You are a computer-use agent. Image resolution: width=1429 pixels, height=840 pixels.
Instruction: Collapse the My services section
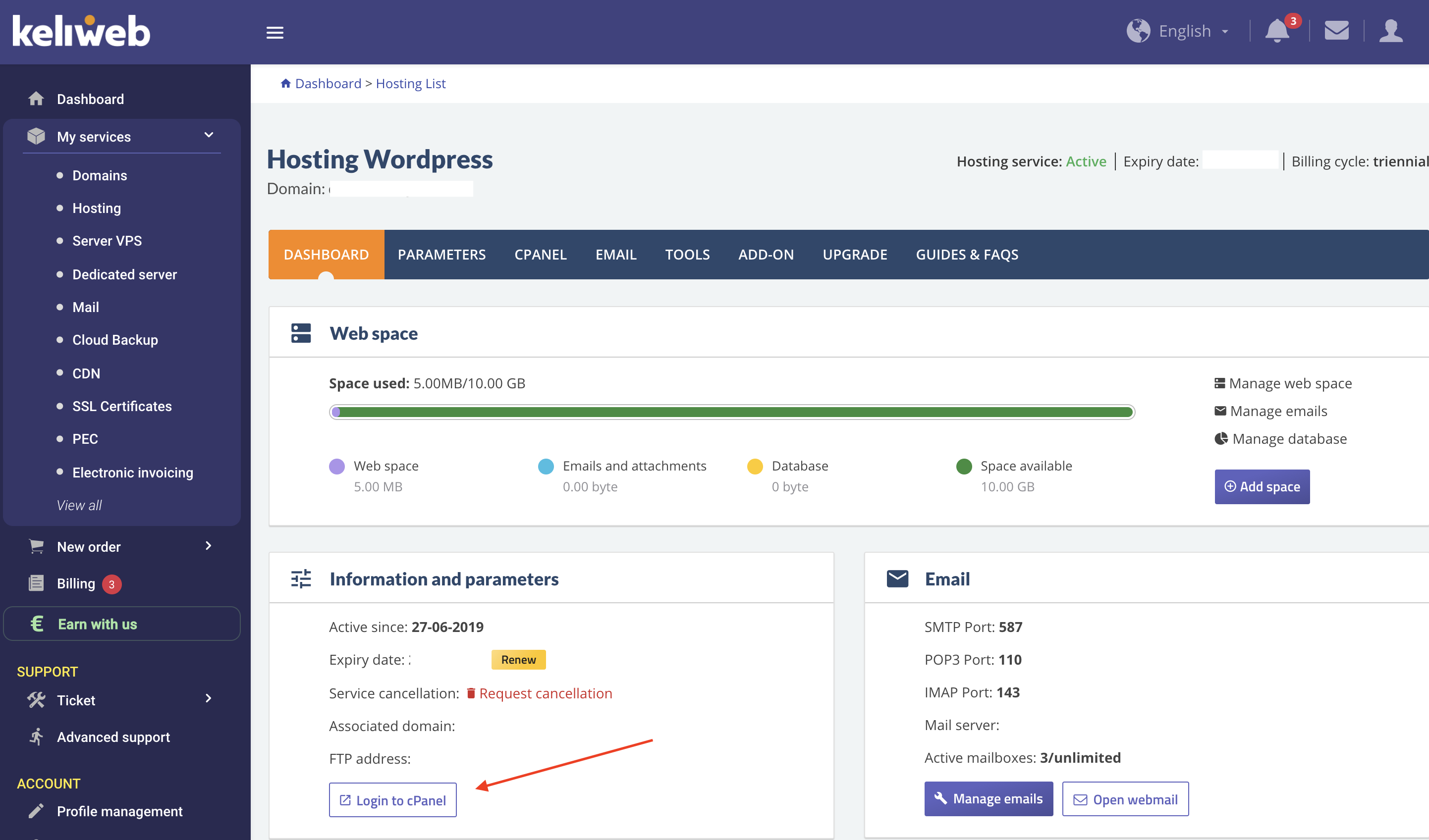[x=209, y=135]
